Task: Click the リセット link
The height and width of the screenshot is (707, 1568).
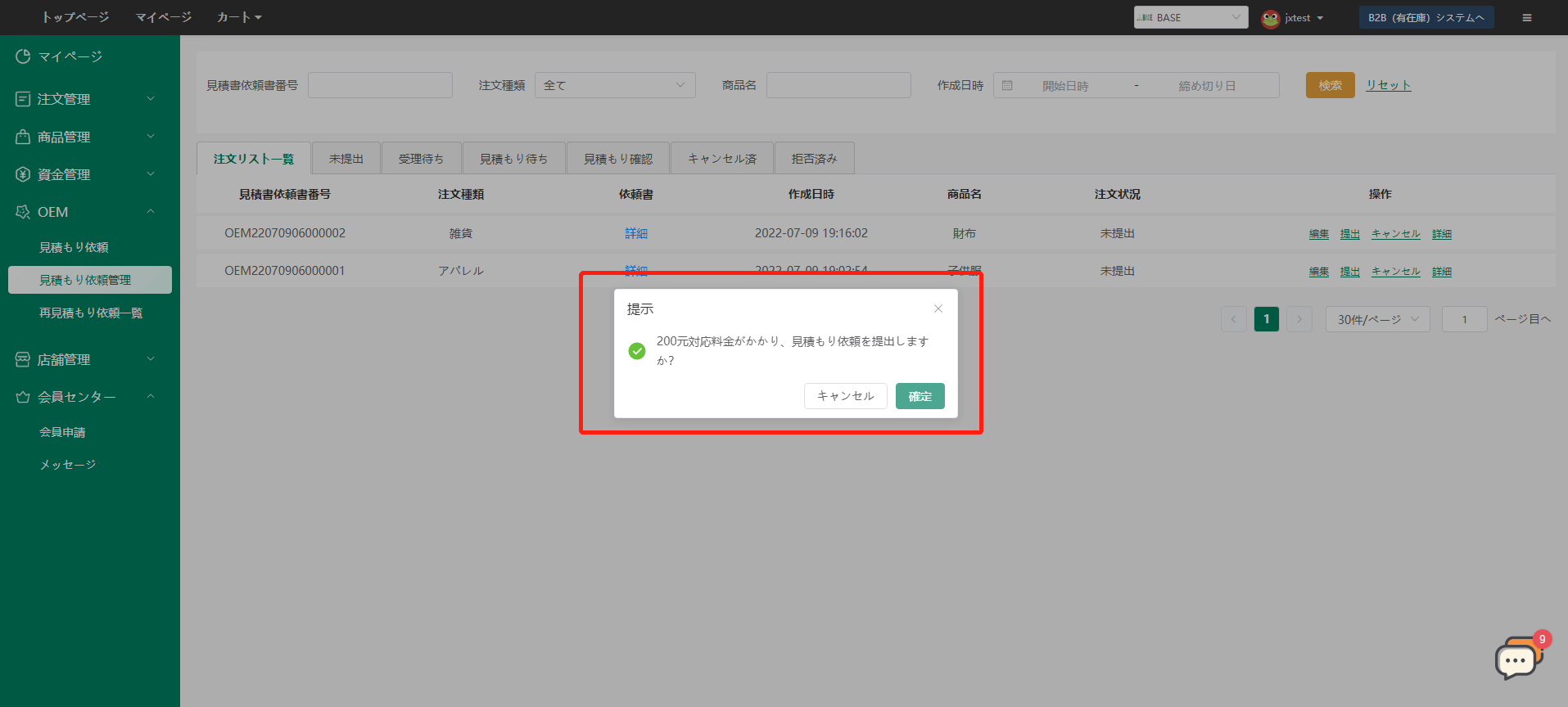Action: click(x=1389, y=85)
